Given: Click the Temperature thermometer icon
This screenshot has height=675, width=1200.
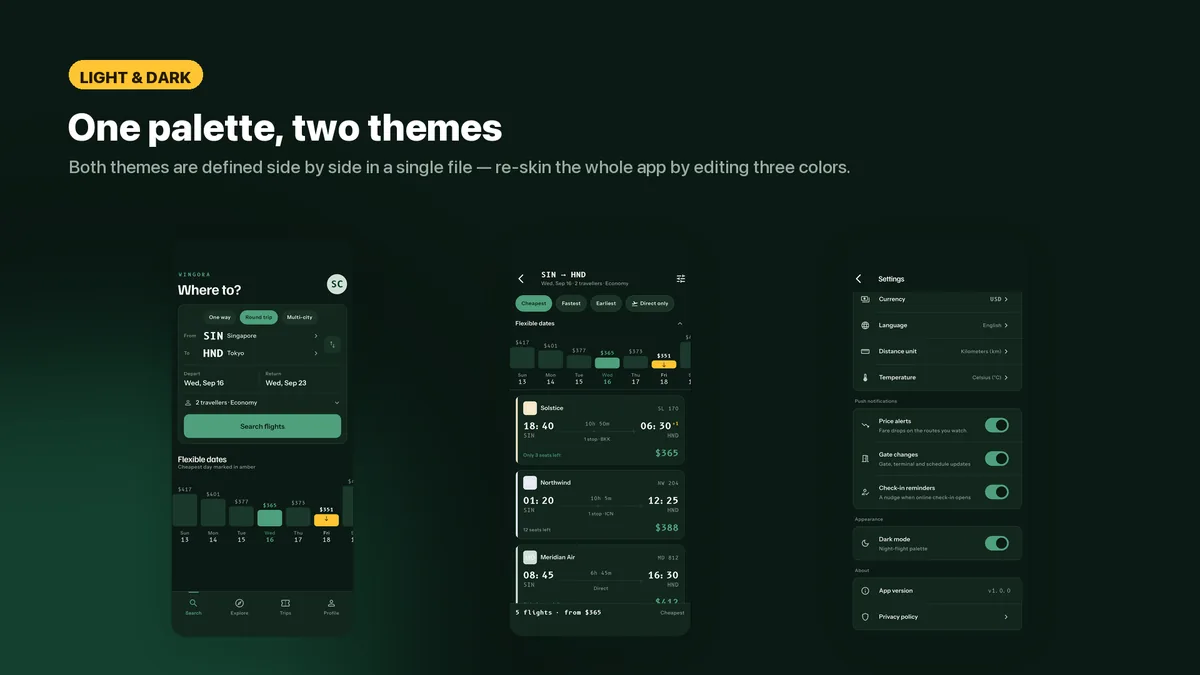Looking at the screenshot, I should (x=866, y=378).
